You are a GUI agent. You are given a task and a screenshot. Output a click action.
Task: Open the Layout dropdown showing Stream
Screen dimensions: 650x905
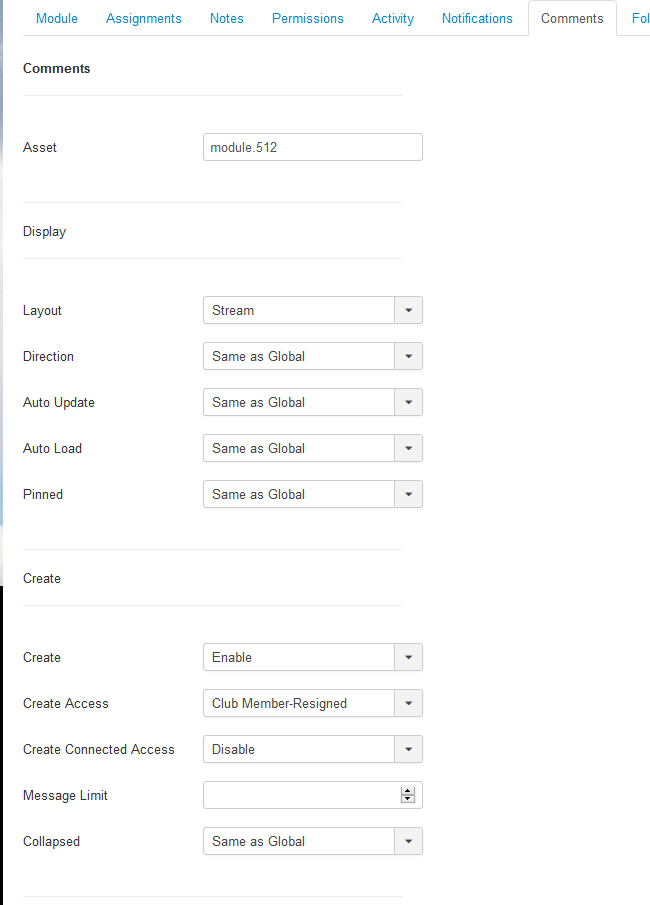point(313,310)
